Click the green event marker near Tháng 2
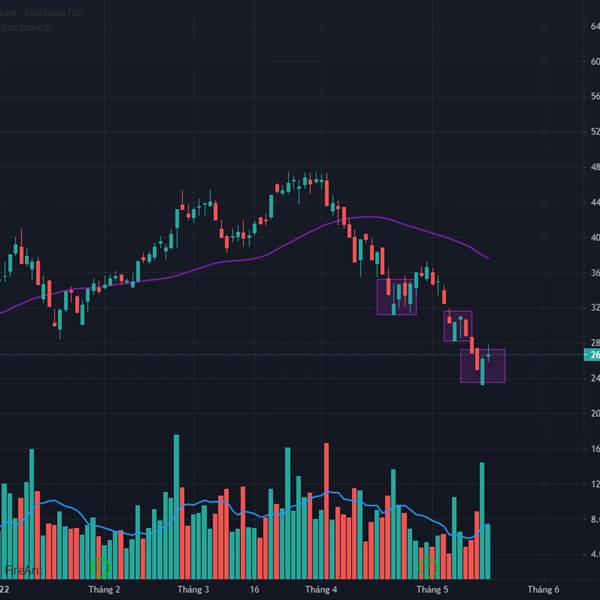600x600 pixels. click(x=100, y=568)
